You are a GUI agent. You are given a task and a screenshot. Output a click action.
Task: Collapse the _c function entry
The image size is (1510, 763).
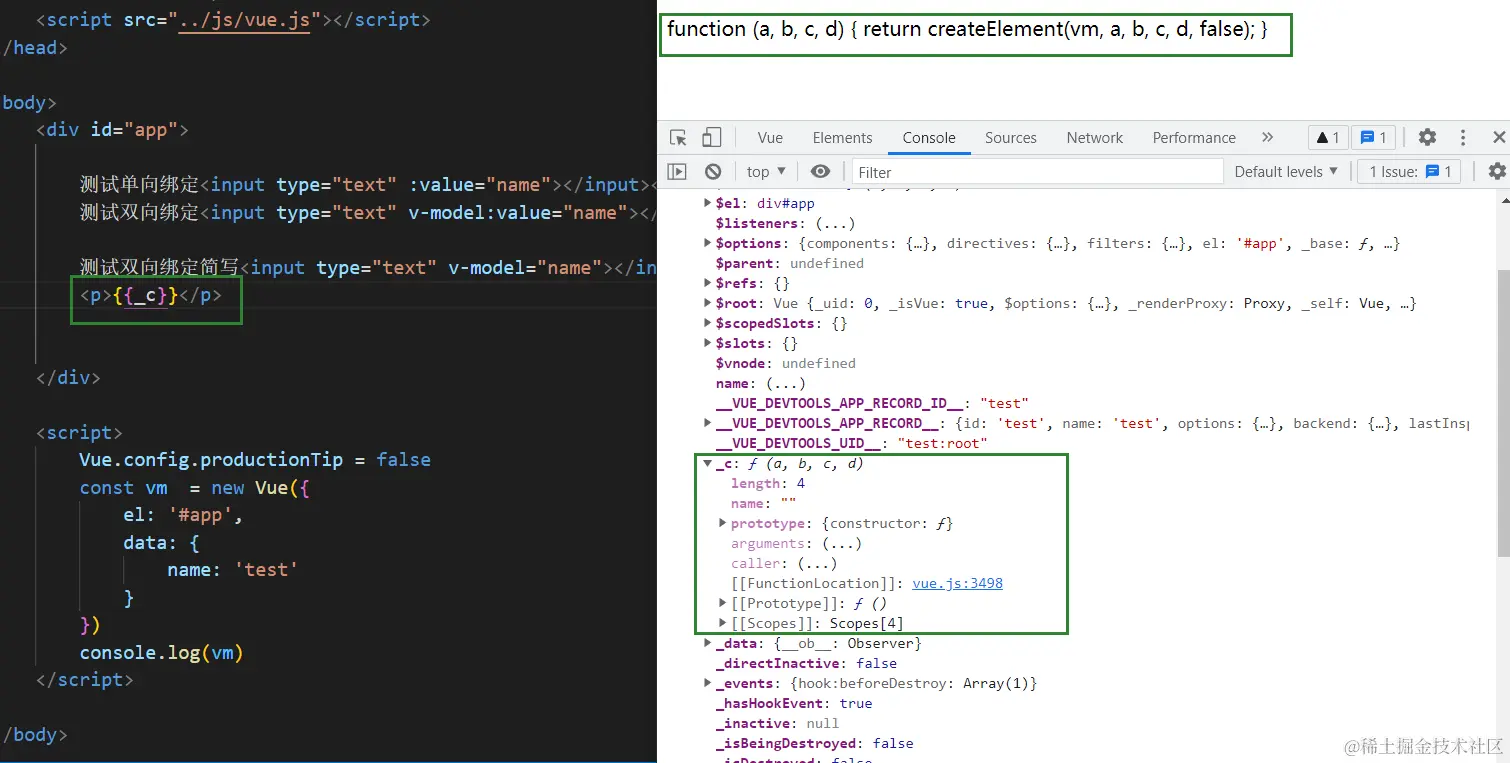click(708, 463)
